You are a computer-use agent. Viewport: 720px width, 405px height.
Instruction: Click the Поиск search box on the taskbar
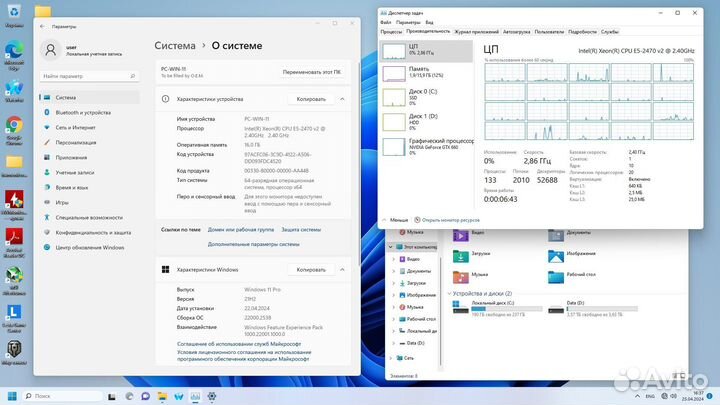tap(62, 396)
